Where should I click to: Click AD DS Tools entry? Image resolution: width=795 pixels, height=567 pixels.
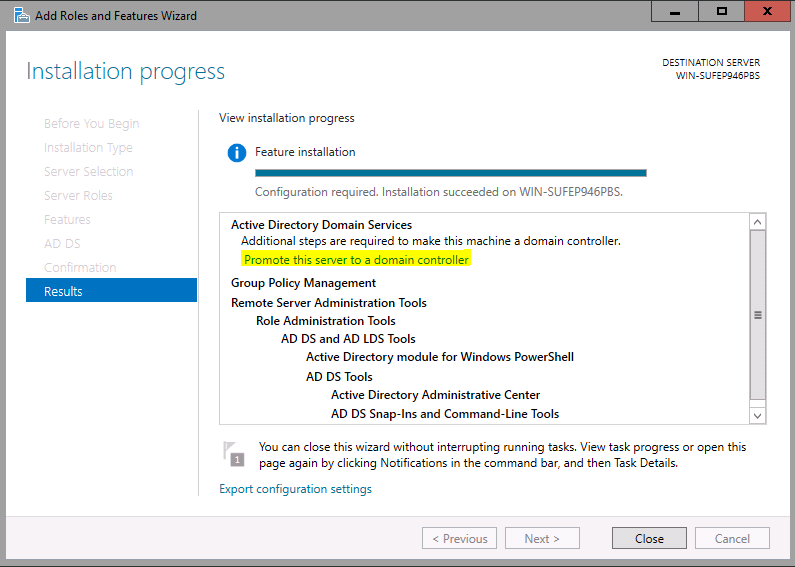click(x=339, y=377)
